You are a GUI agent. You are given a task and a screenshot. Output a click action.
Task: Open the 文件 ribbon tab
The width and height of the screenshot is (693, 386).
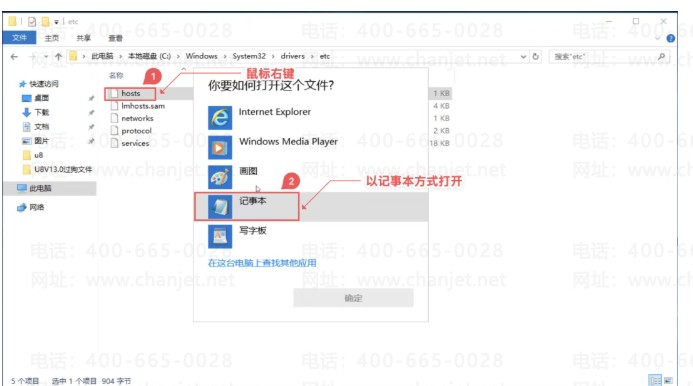[19, 38]
